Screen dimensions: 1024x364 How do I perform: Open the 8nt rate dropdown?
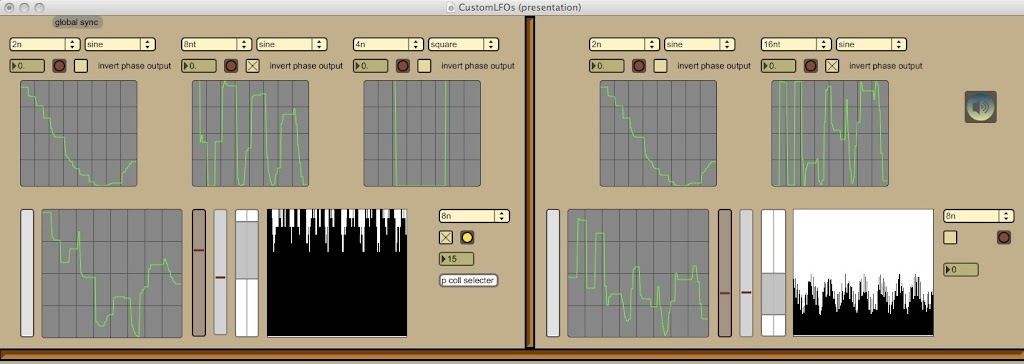pos(216,44)
